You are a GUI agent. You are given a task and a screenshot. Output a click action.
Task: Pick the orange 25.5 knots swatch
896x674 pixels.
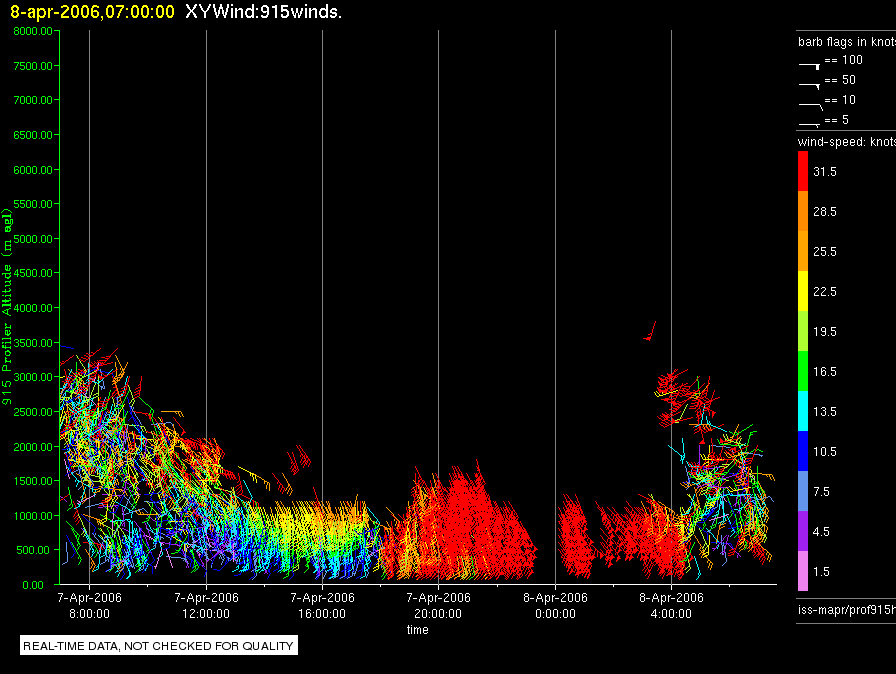point(803,251)
